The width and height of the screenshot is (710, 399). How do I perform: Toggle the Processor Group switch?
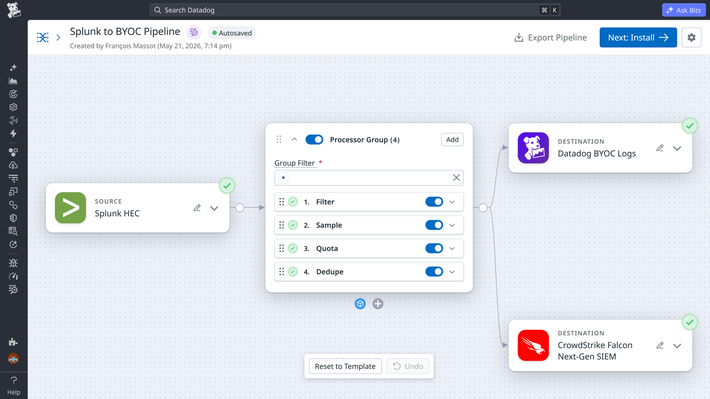pyautogui.click(x=314, y=139)
